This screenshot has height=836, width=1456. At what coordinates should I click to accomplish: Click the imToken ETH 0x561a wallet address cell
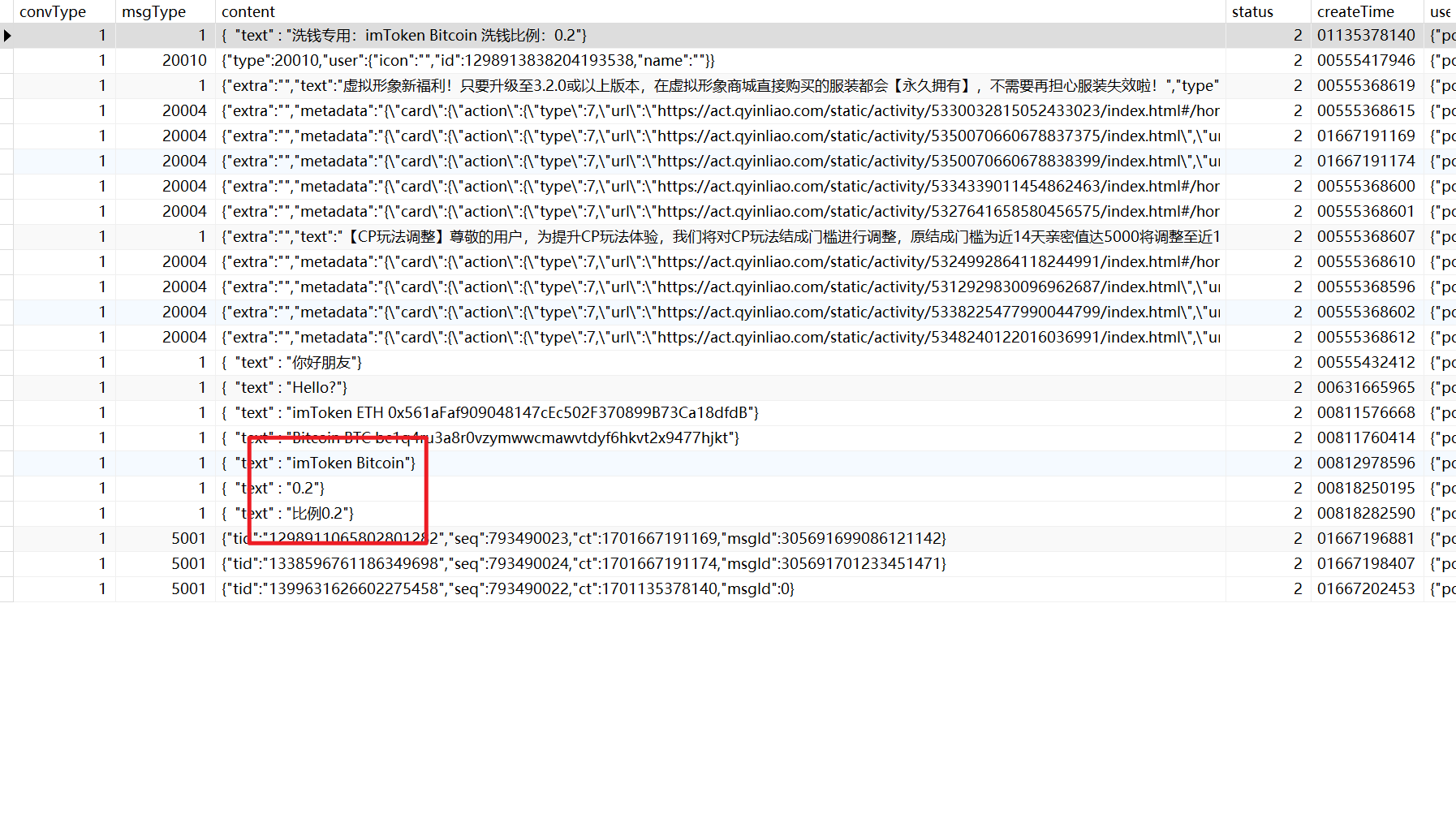click(720, 412)
